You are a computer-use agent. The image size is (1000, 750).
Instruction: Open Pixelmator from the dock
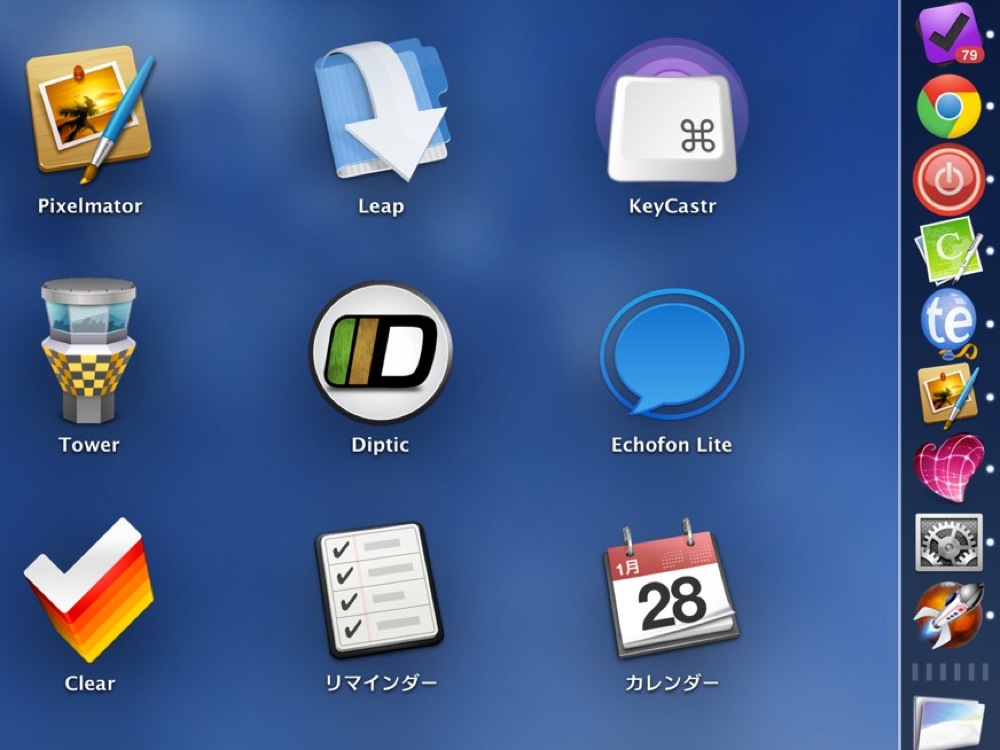948,395
